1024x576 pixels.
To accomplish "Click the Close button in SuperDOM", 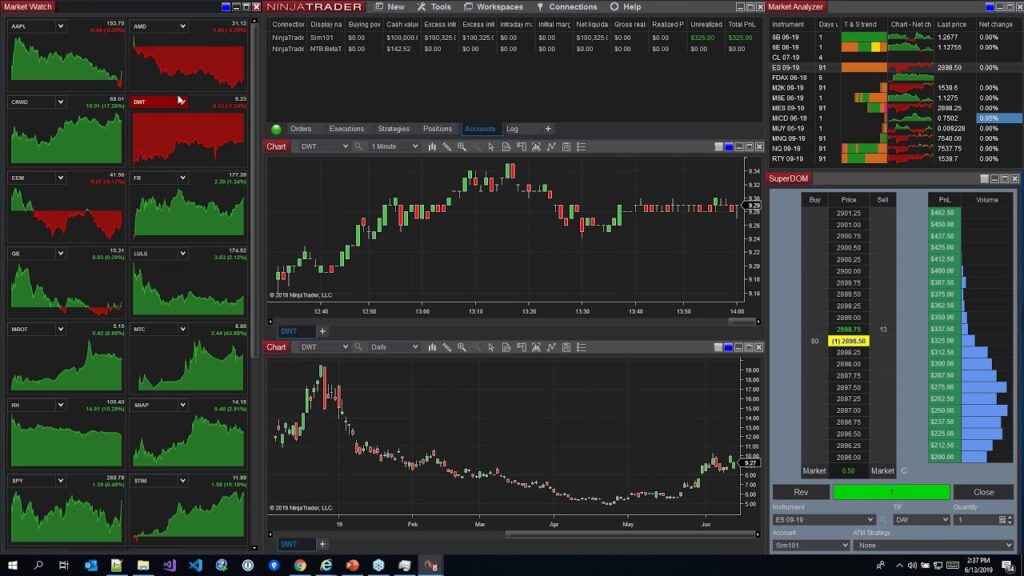I will (x=983, y=492).
